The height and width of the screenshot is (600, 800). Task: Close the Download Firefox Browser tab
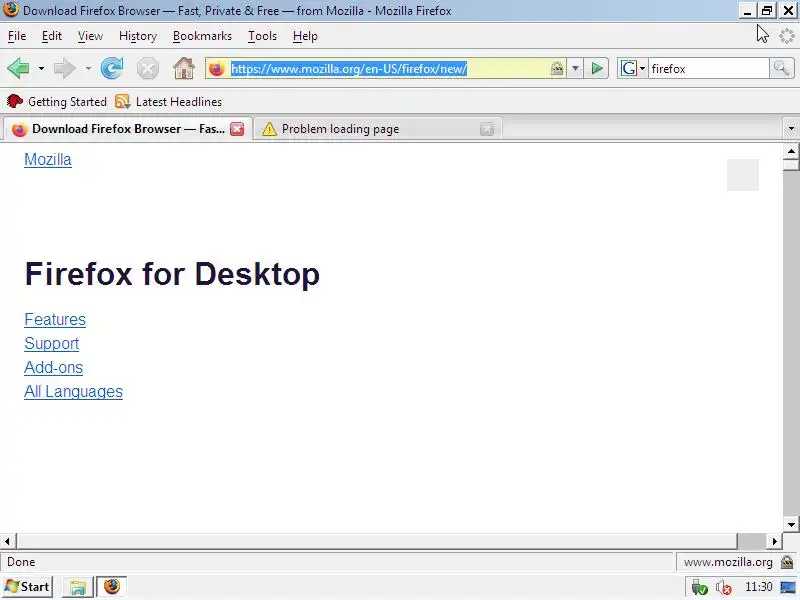click(237, 129)
